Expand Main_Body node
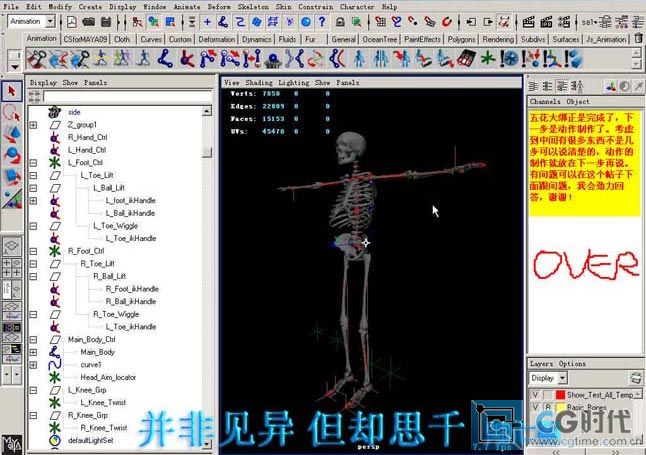 click(33, 352)
